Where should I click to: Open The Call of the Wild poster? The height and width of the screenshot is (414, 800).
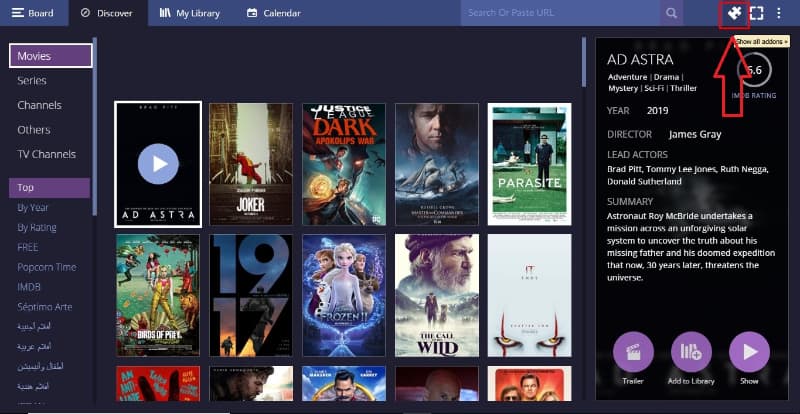(x=437, y=295)
